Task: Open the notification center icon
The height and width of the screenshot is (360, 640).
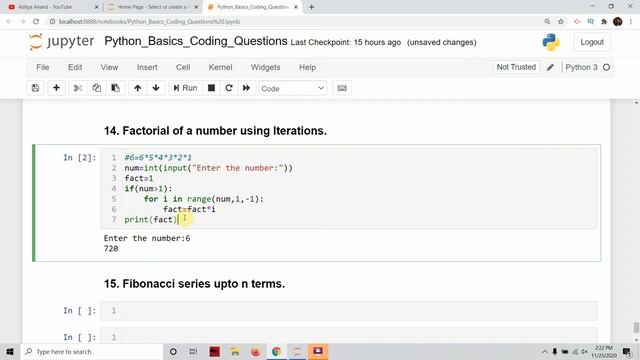Action: coord(627,351)
